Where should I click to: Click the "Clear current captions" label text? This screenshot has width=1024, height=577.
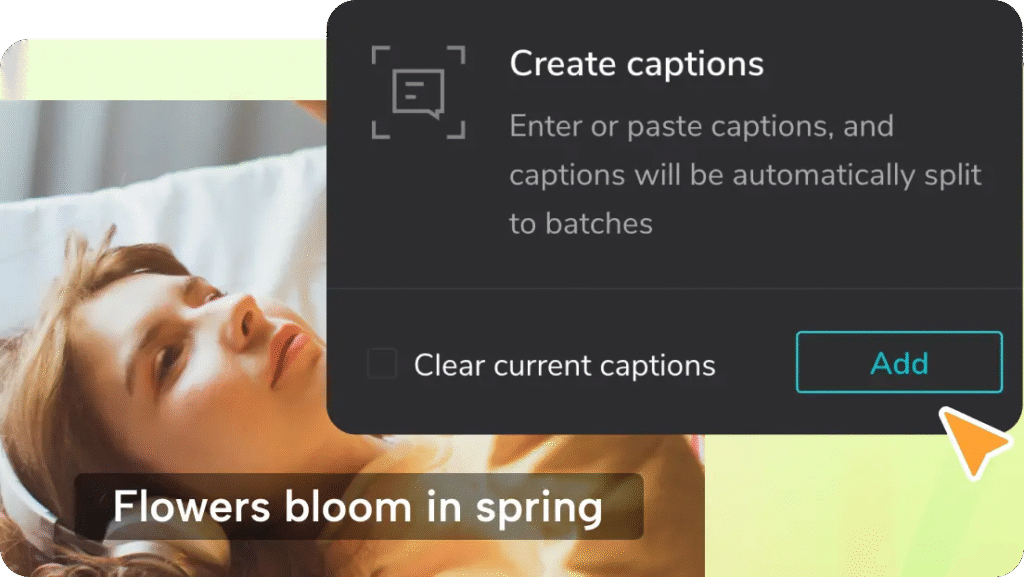(564, 365)
